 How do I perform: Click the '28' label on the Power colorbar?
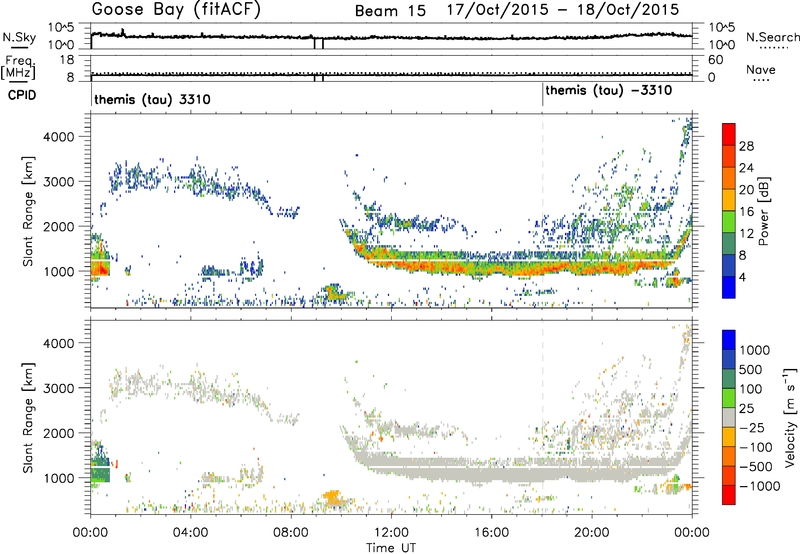click(746, 146)
